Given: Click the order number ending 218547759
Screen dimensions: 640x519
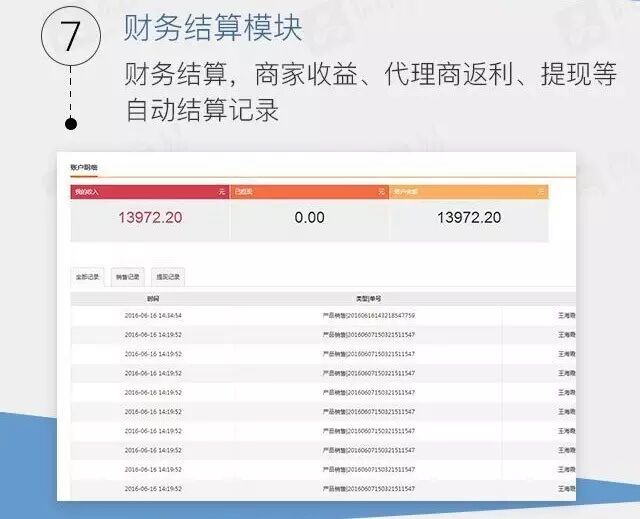Looking at the screenshot, I should point(369,315).
